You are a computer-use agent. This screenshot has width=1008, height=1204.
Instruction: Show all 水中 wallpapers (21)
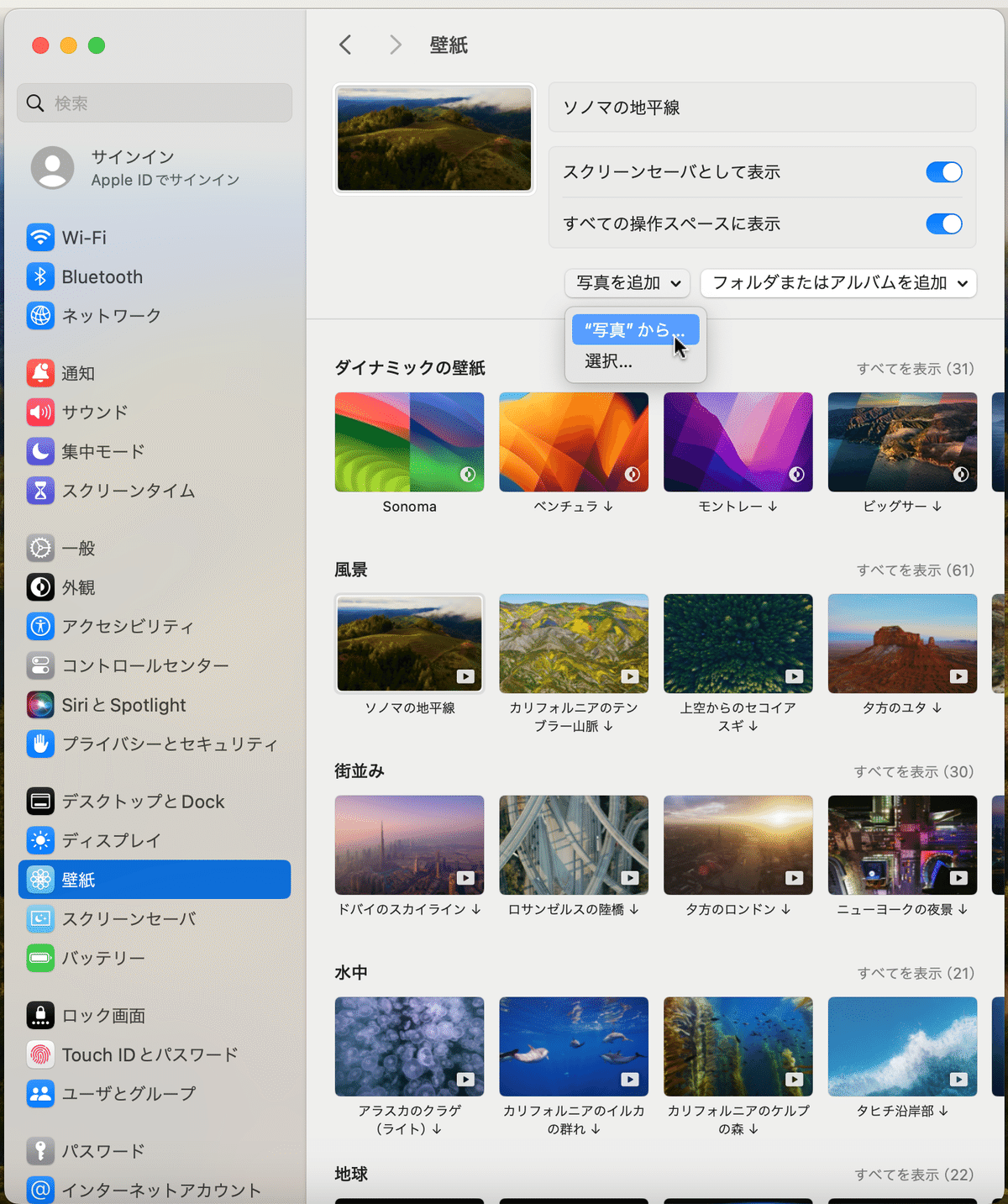[x=916, y=973]
